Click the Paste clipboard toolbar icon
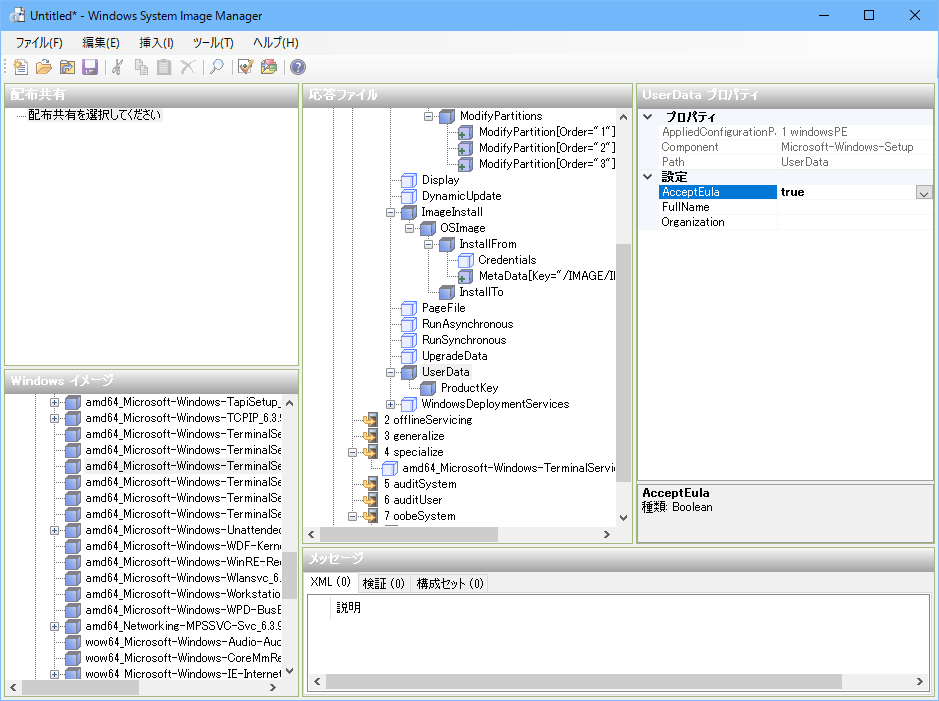 point(164,67)
